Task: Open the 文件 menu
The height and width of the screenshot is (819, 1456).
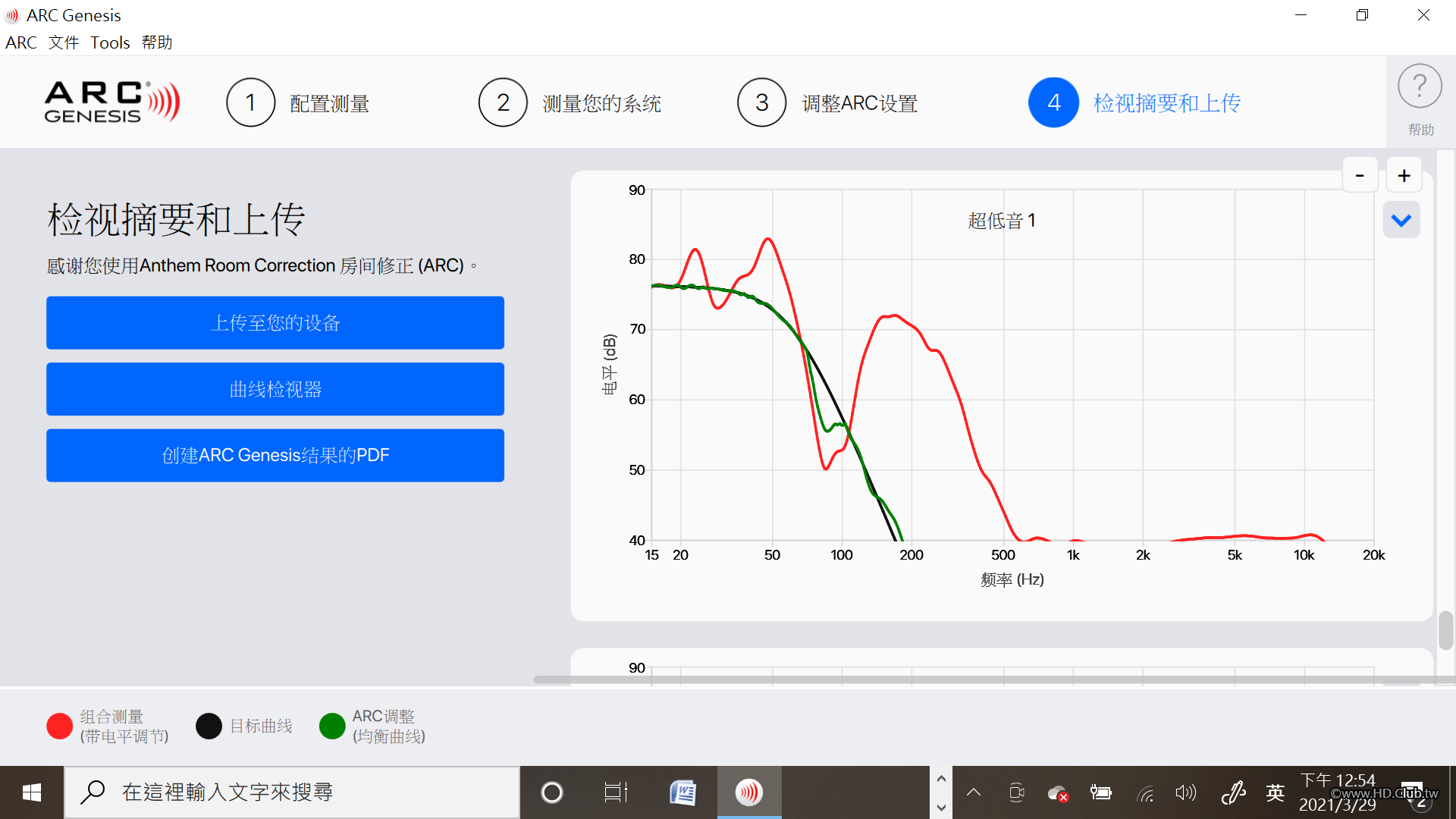Action: click(x=64, y=42)
